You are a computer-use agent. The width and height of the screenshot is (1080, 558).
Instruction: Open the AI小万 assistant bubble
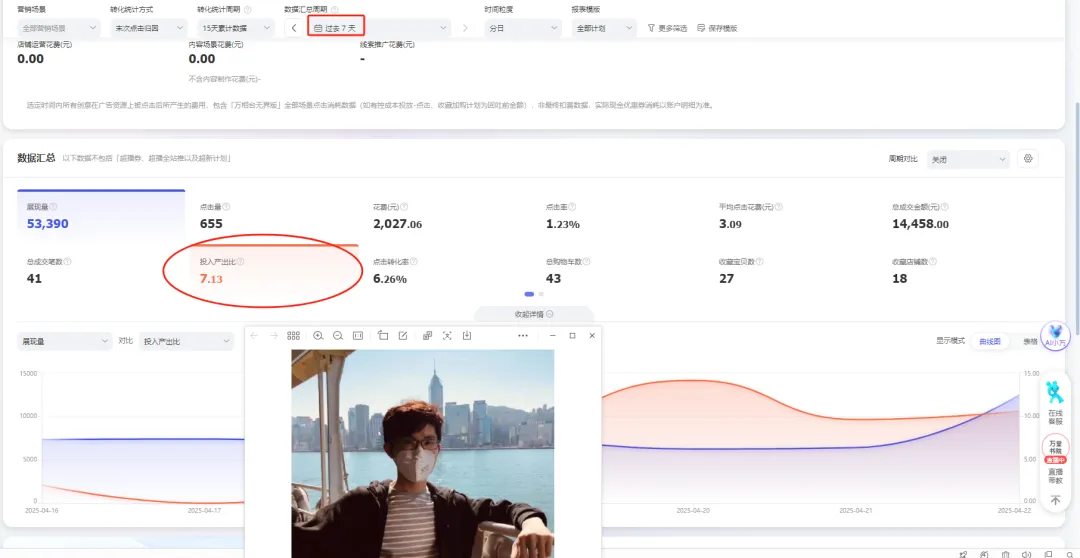point(1055,337)
